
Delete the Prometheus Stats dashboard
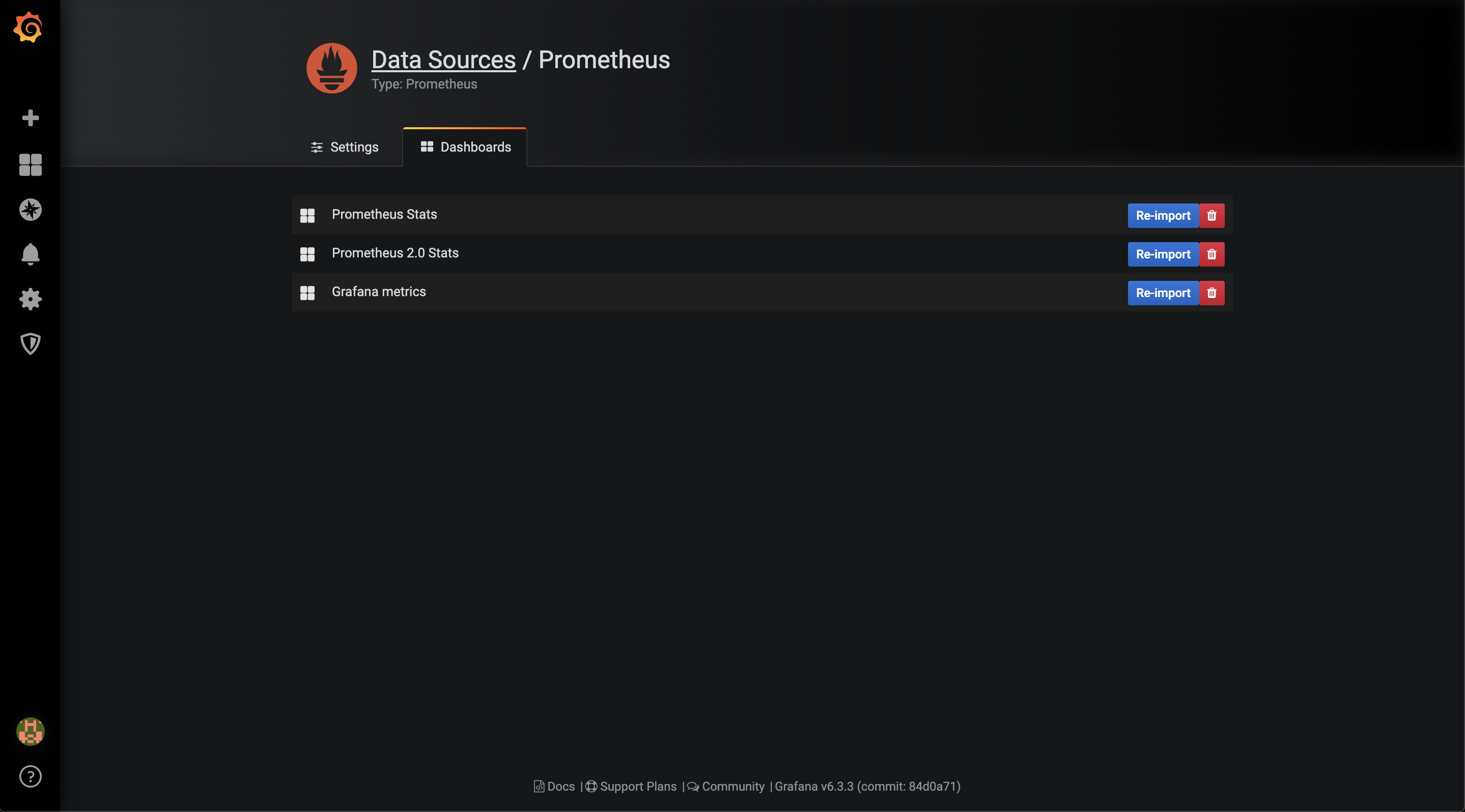tap(1212, 215)
